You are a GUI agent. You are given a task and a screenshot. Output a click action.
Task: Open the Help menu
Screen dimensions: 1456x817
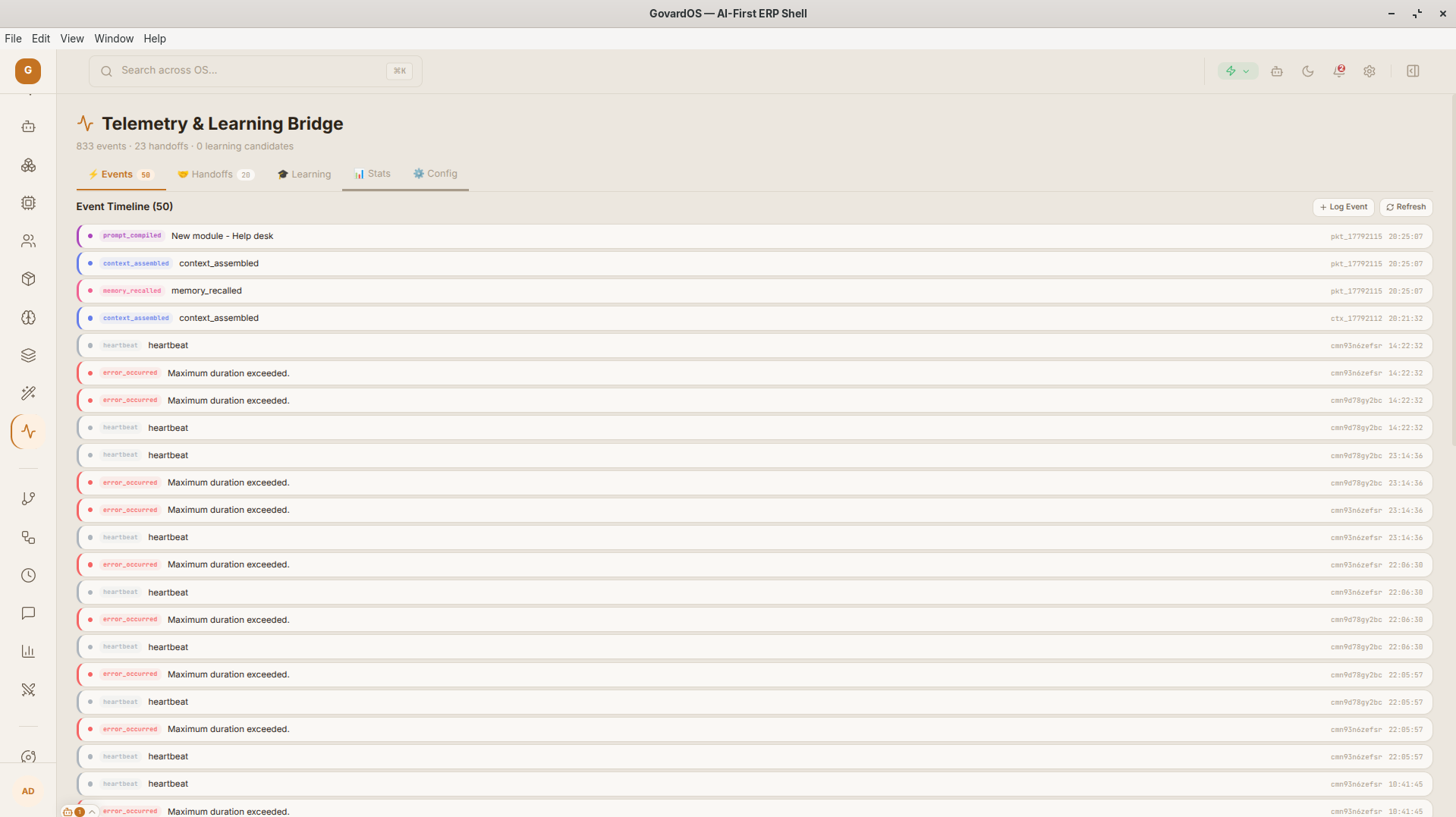pyautogui.click(x=155, y=39)
